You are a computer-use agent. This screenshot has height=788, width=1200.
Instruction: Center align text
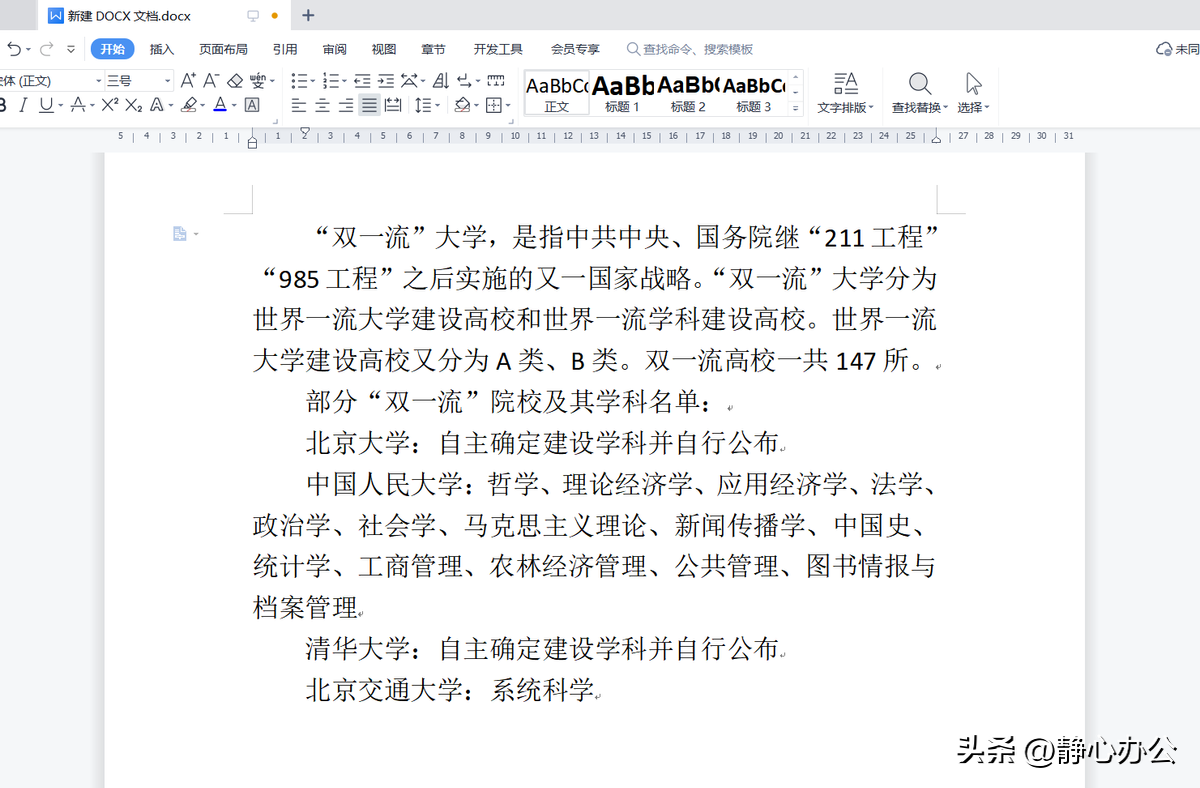point(322,105)
